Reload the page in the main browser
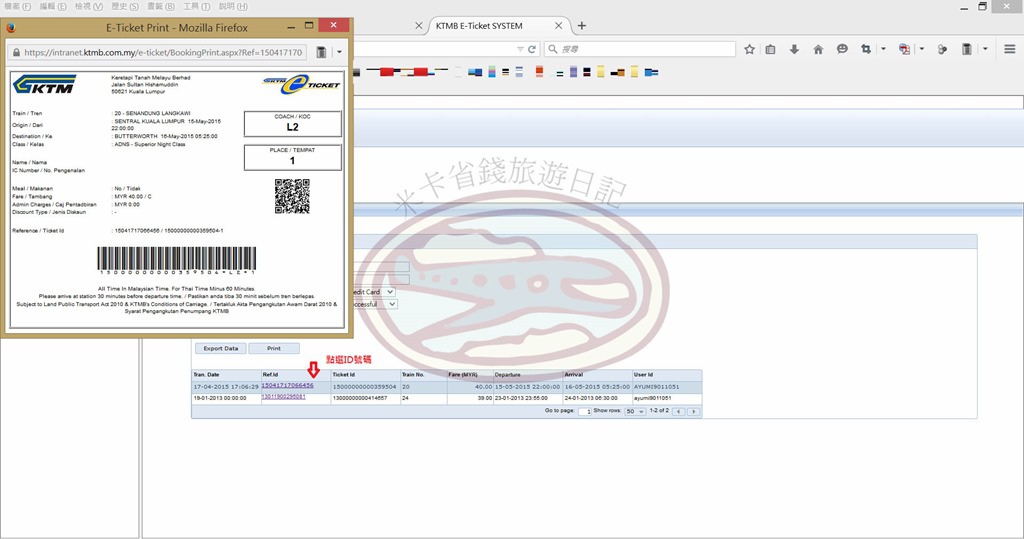This screenshot has width=1024, height=539. (x=532, y=49)
